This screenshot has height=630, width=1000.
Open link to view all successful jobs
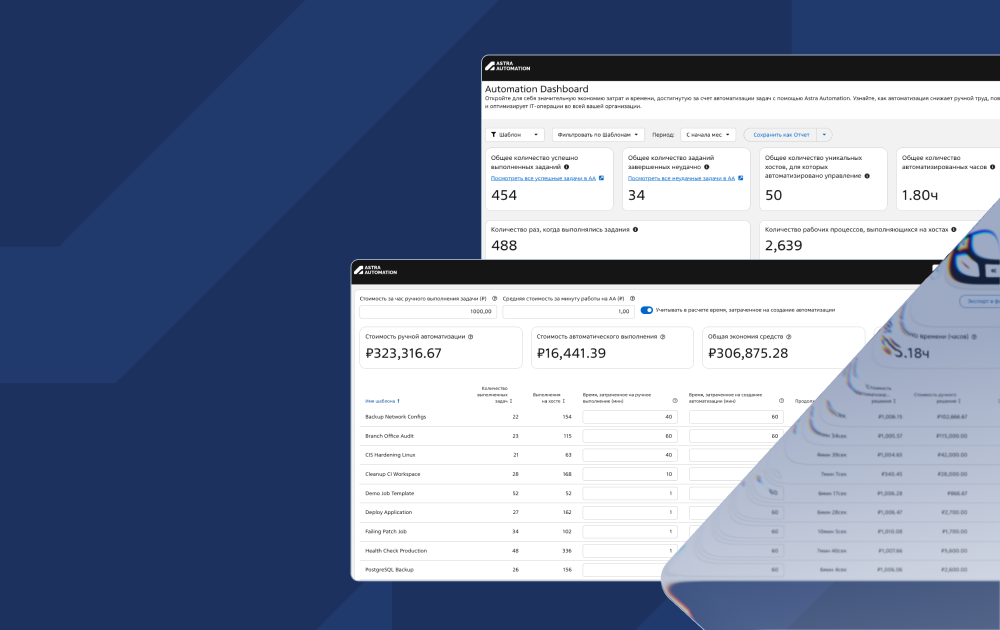pyautogui.click(x=543, y=179)
